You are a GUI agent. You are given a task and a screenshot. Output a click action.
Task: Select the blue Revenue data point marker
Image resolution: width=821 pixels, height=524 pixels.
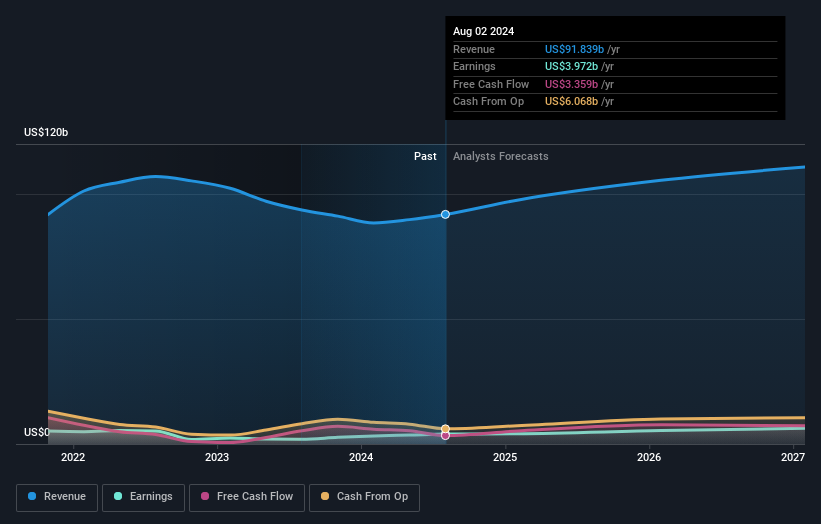click(x=445, y=214)
